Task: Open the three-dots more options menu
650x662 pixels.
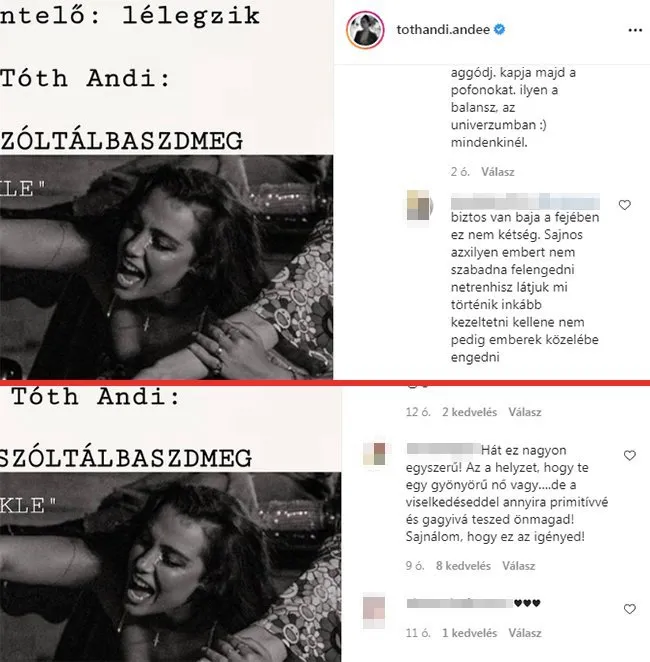Action: point(635,30)
